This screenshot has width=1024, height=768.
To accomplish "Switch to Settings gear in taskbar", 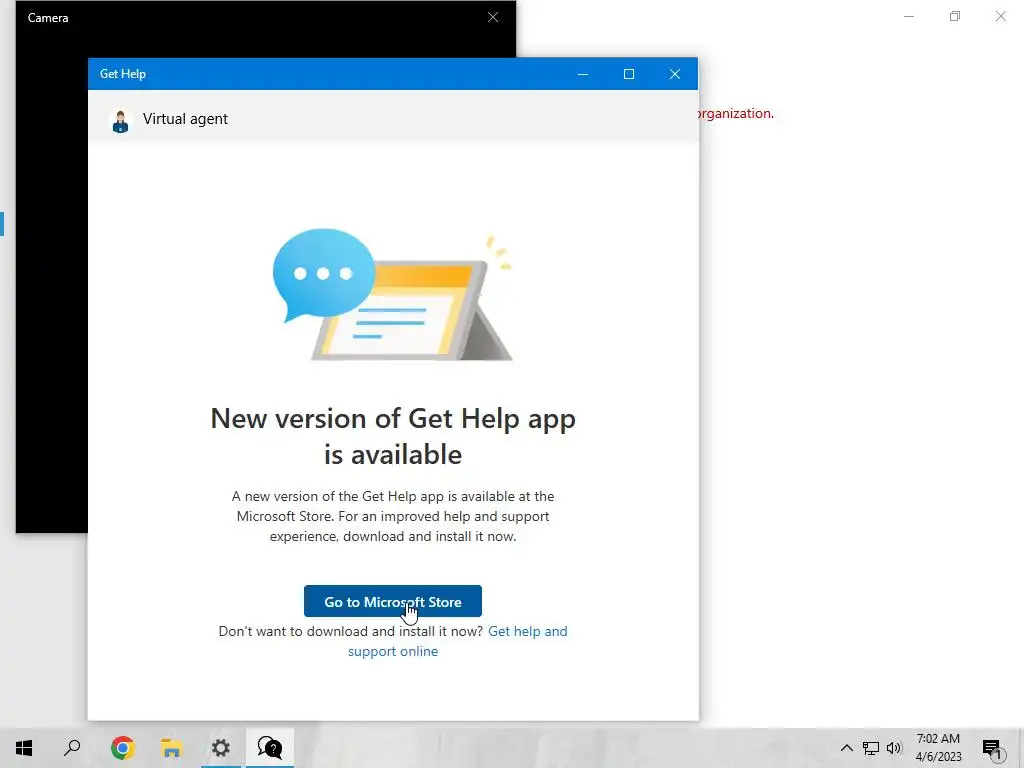I will (x=221, y=748).
